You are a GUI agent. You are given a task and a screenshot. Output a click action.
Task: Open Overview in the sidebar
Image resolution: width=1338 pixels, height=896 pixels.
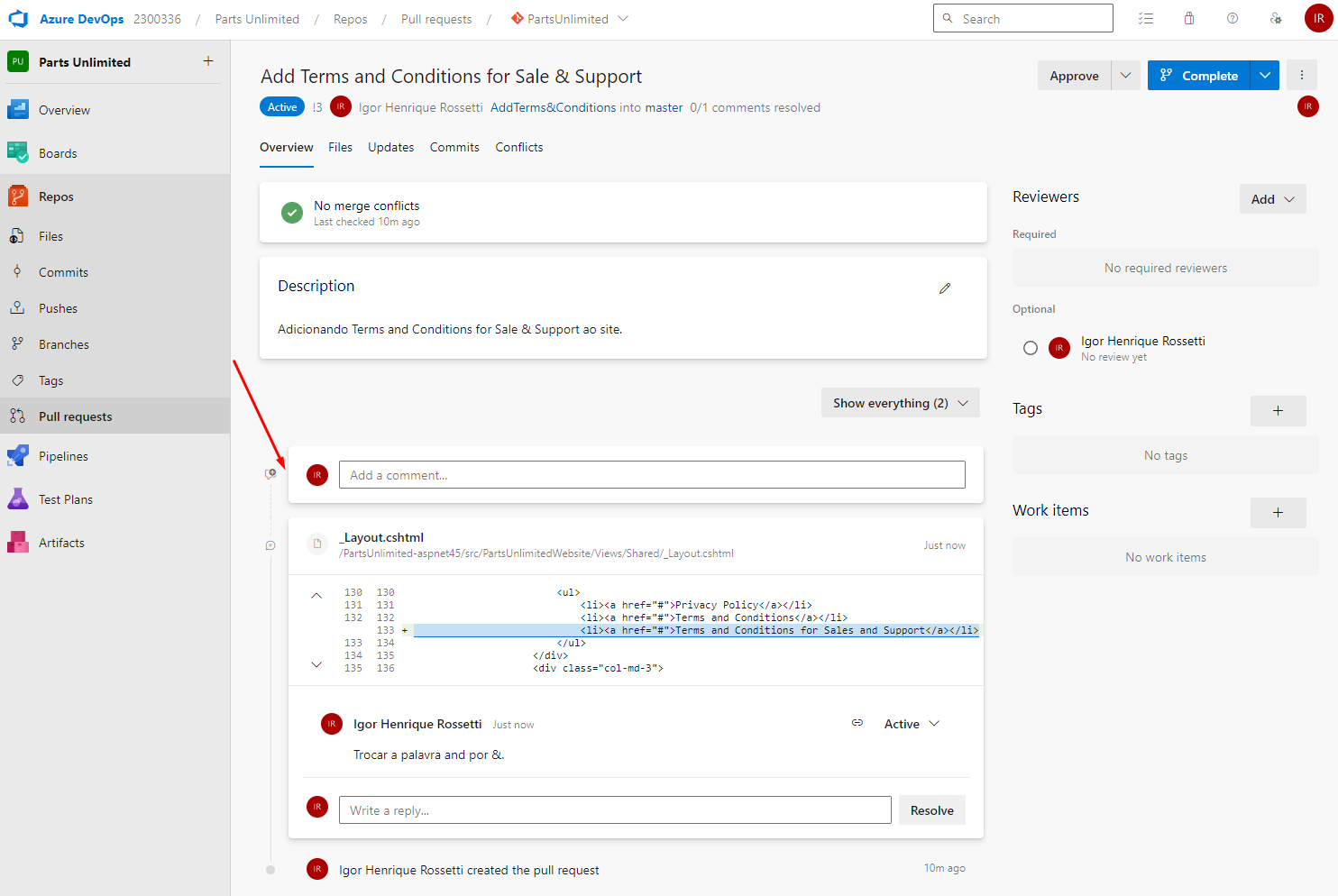[115, 110]
